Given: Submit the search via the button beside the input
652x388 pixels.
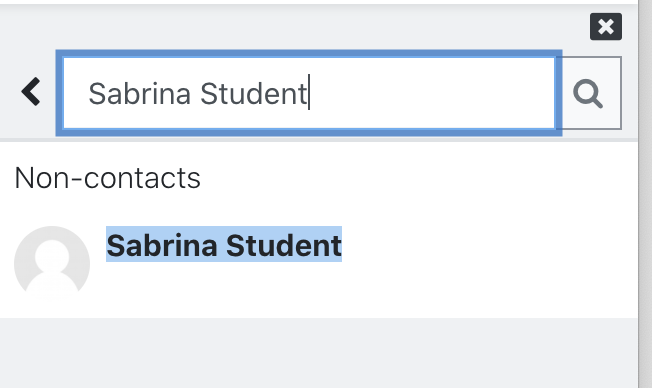Looking at the screenshot, I should coord(589,93).
